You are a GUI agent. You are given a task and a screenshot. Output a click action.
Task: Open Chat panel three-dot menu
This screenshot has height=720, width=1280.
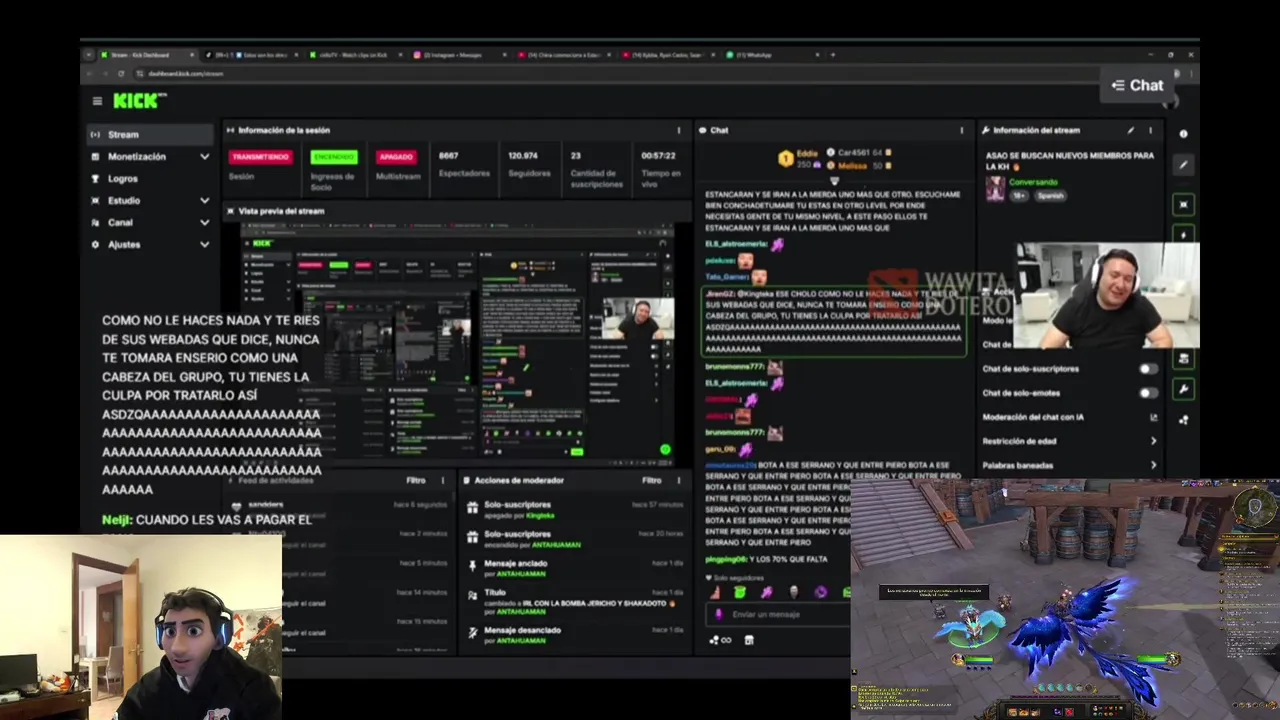pyautogui.click(x=962, y=130)
